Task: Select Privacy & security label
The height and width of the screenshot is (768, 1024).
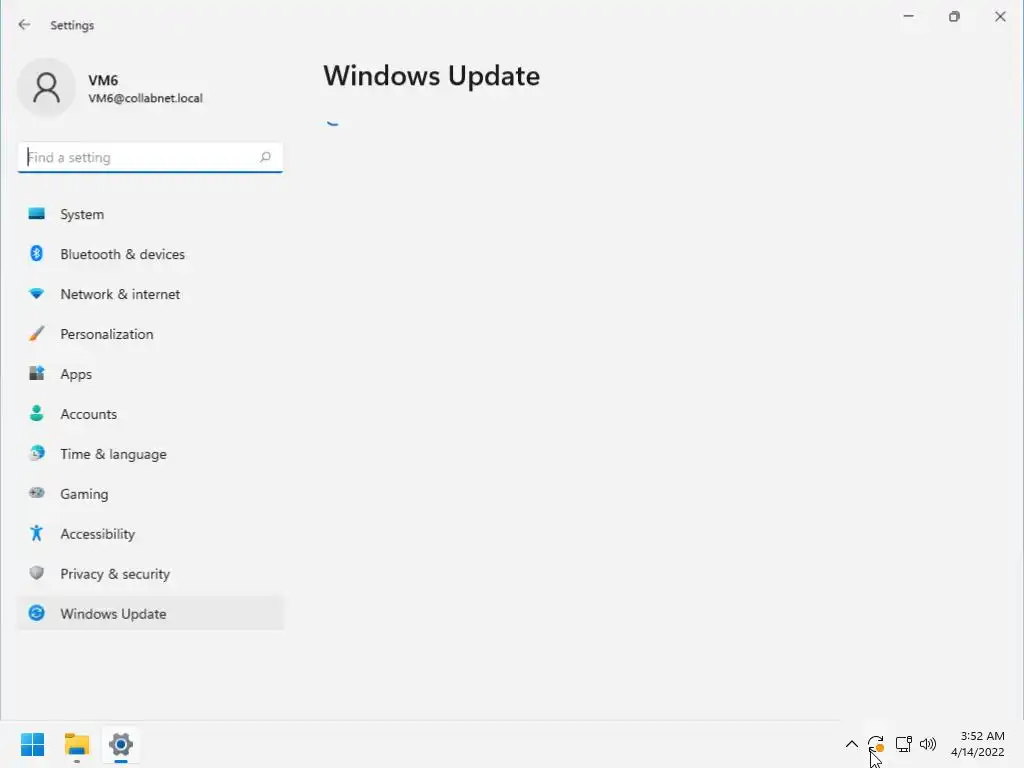Action: [115, 574]
